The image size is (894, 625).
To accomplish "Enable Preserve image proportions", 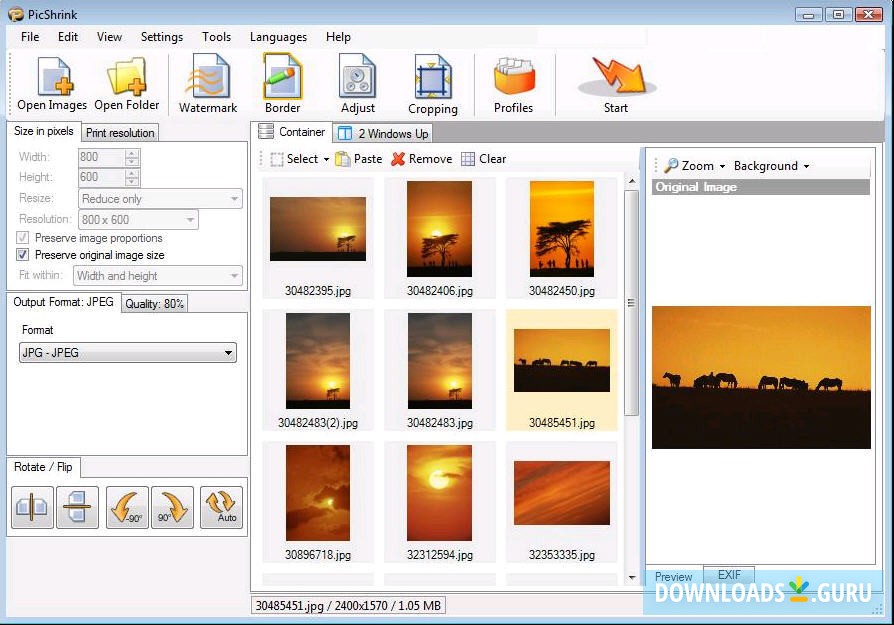I will point(22,238).
